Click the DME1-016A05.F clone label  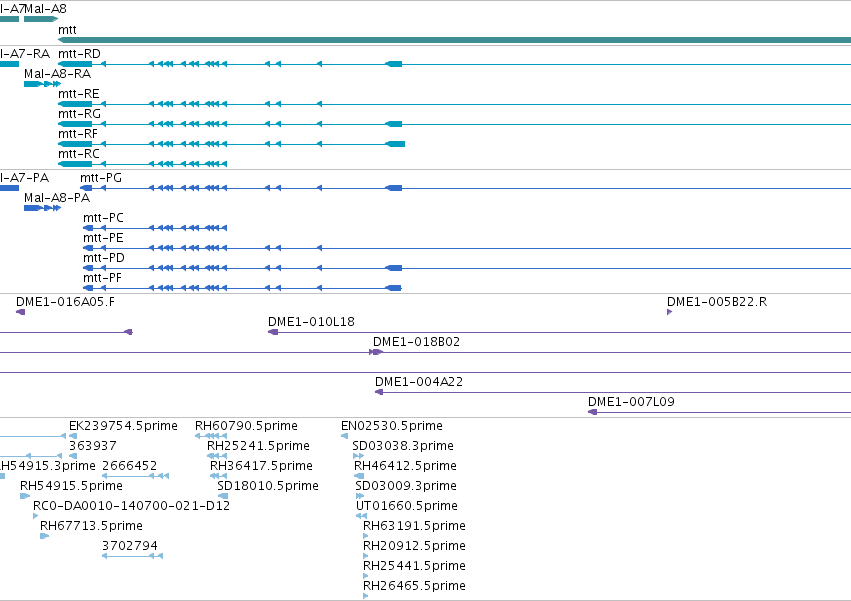(66, 302)
